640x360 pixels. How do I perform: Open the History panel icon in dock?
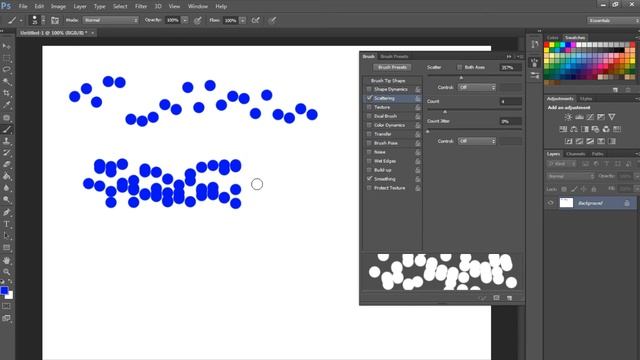(x=534, y=44)
